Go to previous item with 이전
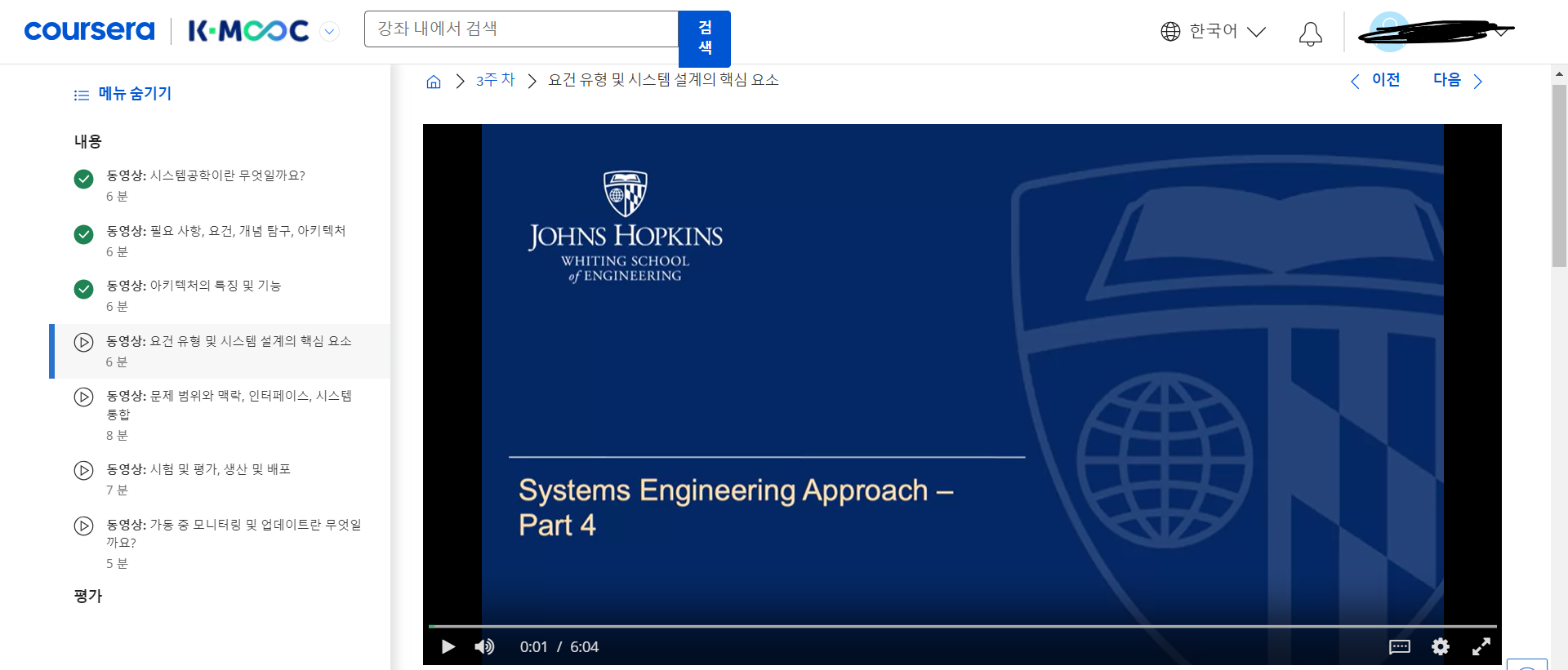 pos(1386,80)
